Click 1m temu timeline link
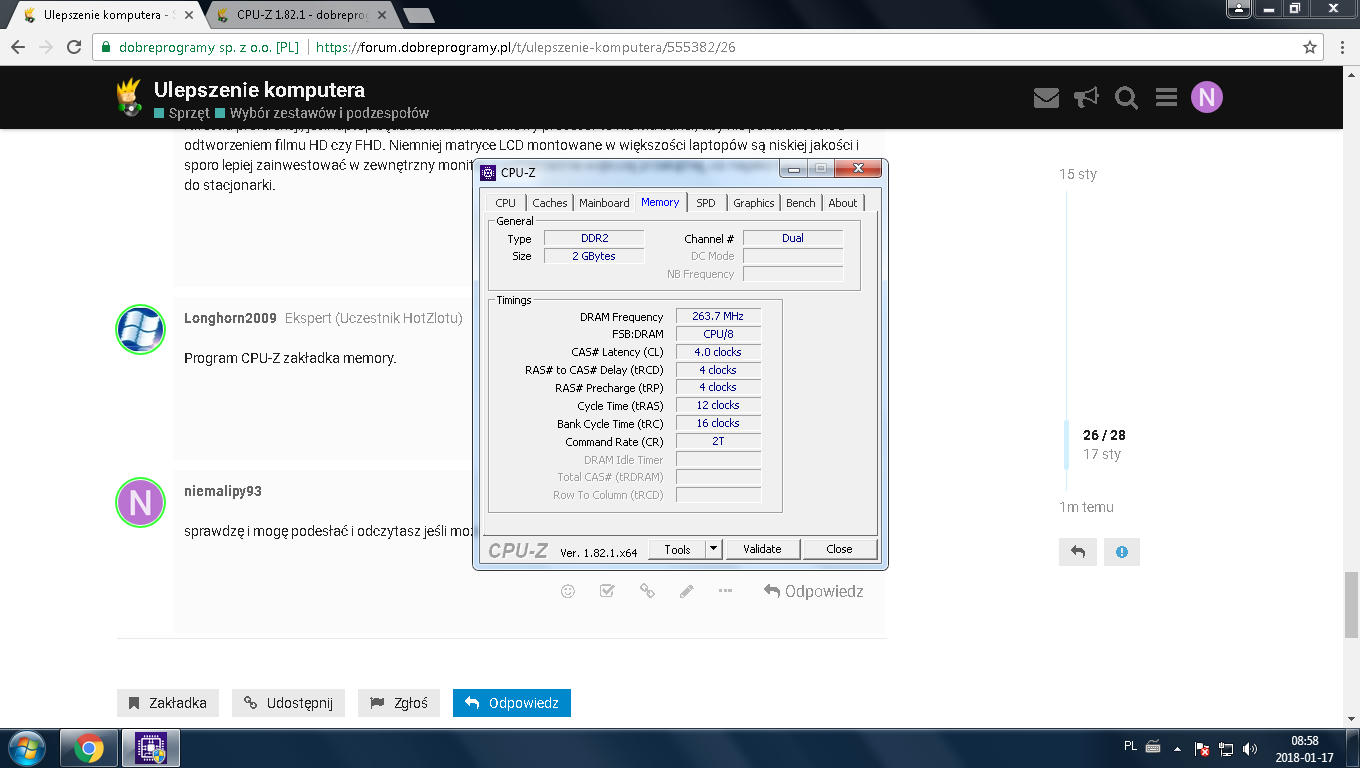This screenshot has width=1360, height=768. 1086,507
